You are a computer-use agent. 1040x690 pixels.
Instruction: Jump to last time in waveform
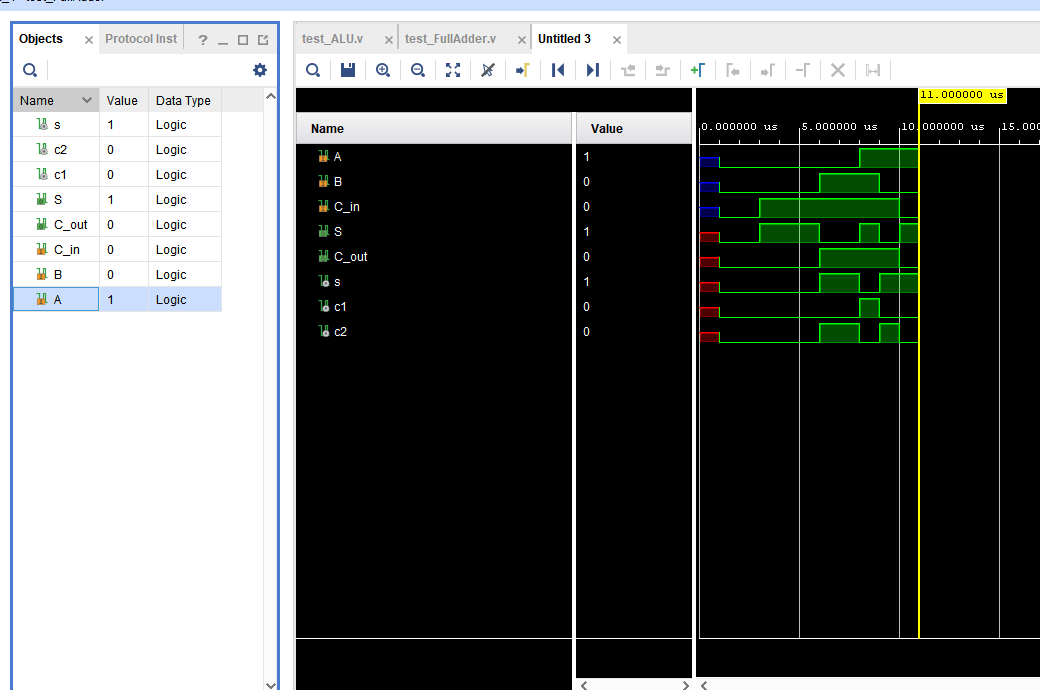[x=593, y=70]
